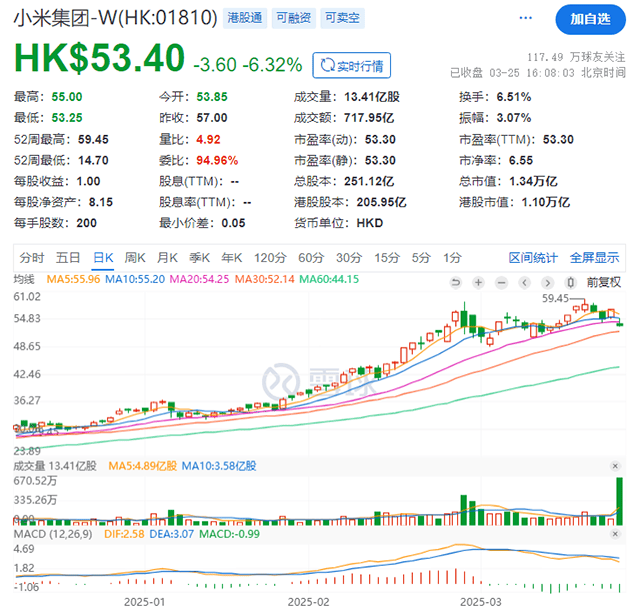This screenshot has width=640, height=611.
Task: Click the 52周最高 value 59.45
Action: [93, 140]
